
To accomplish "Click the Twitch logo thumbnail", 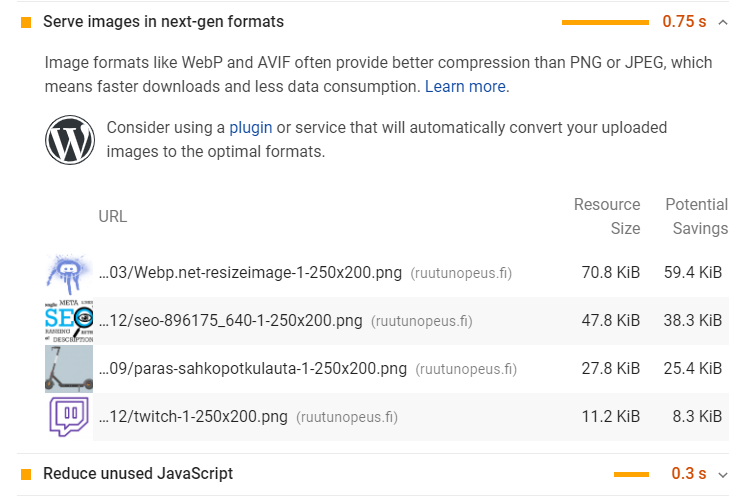I will point(69,417).
